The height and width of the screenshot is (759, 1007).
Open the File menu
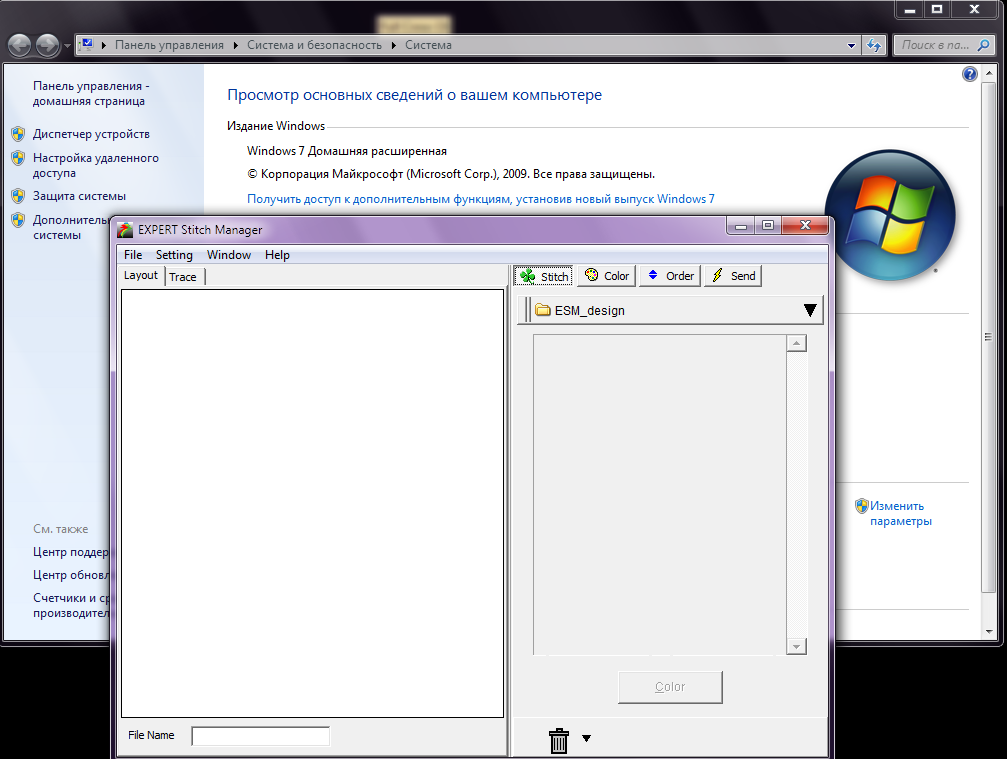coord(133,255)
